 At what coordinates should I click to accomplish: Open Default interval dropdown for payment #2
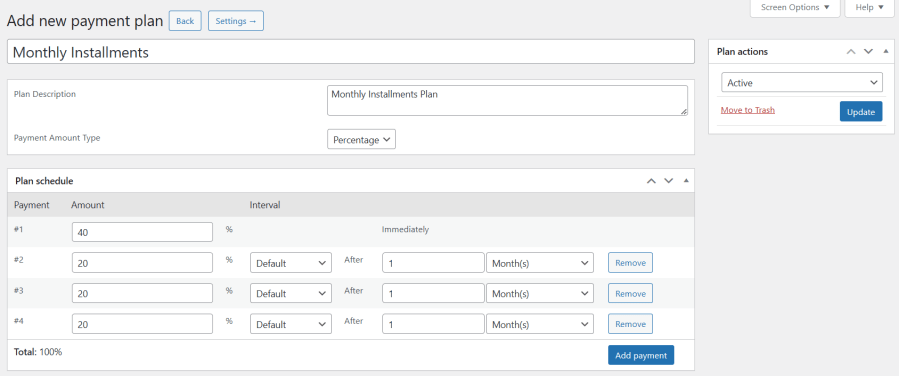pos(291,263)
